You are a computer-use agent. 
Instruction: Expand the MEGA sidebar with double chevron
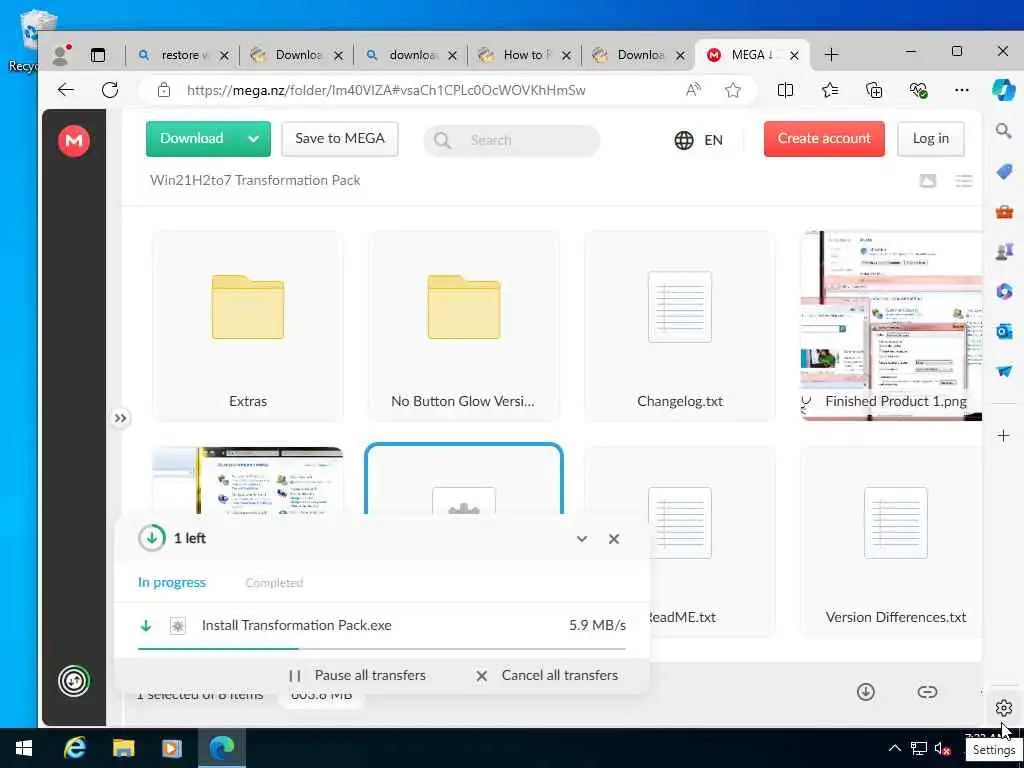pos(120,418)
